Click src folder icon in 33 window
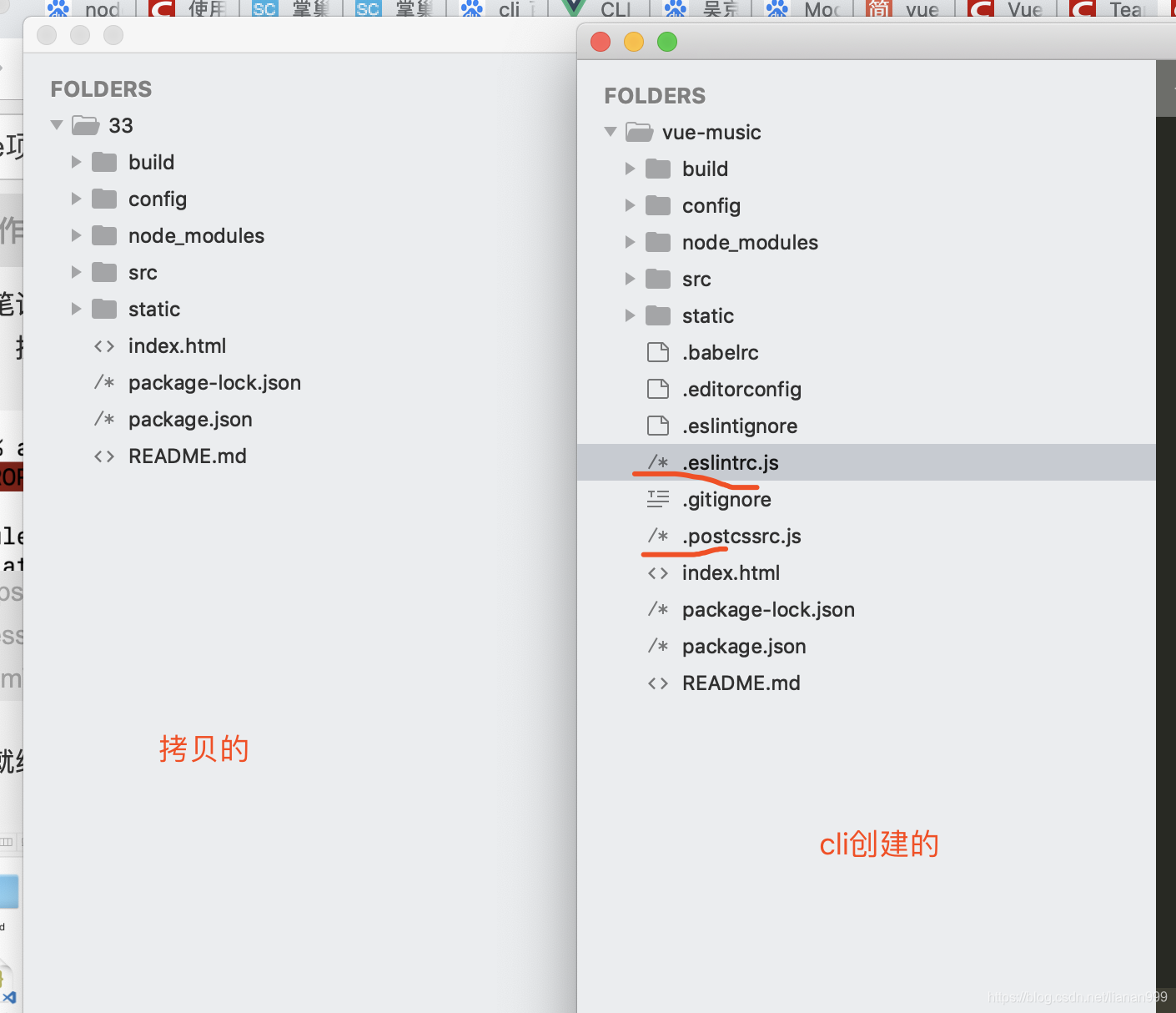The width and height of the screenshot is (1176, 1013). 104,272
